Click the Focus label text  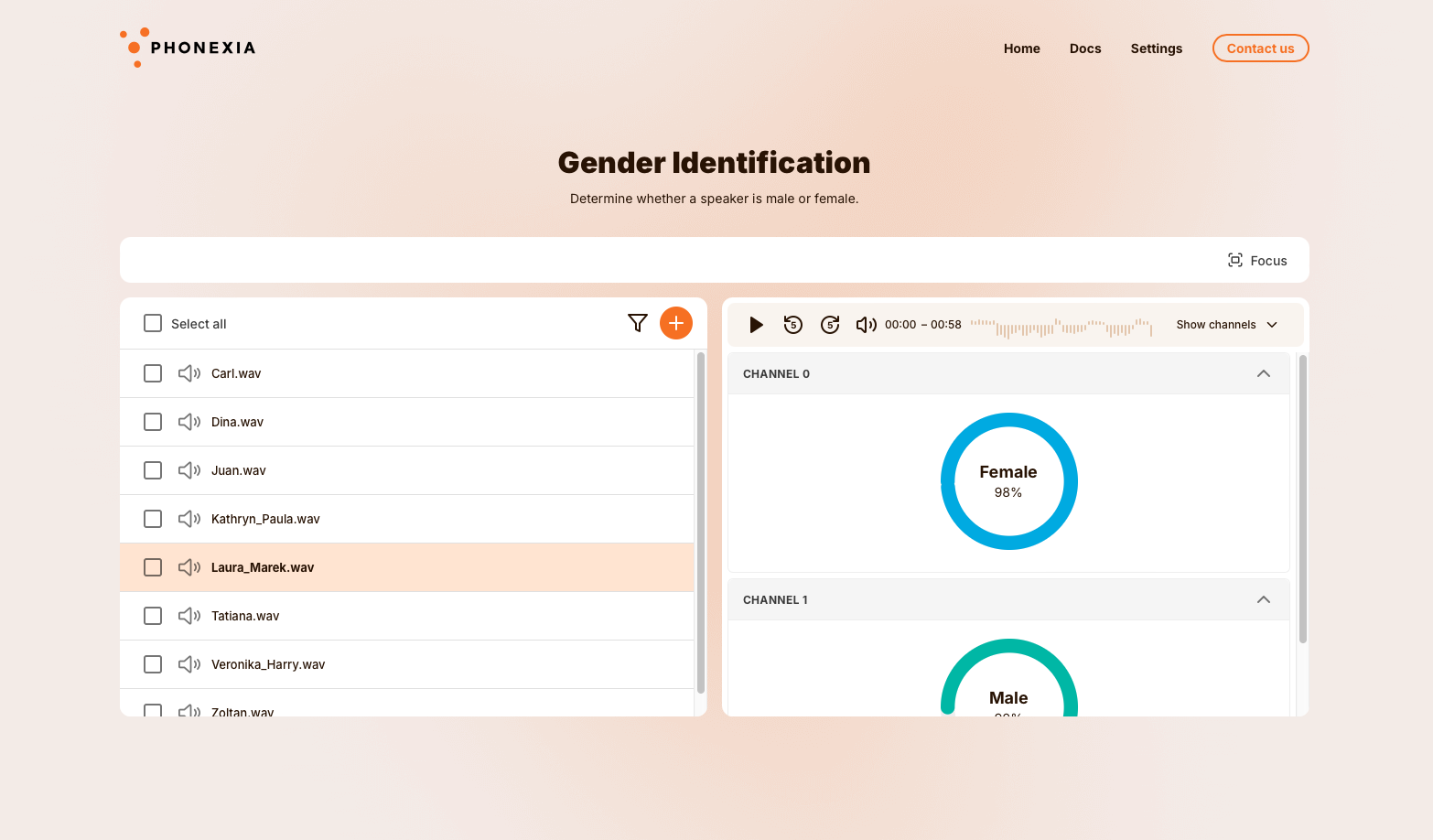[x=1268, y=261]
